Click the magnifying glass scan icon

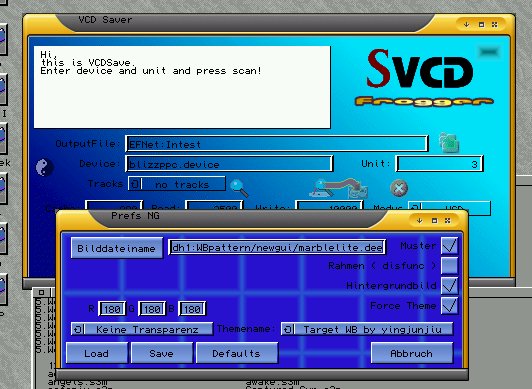[x=239, y=188]
